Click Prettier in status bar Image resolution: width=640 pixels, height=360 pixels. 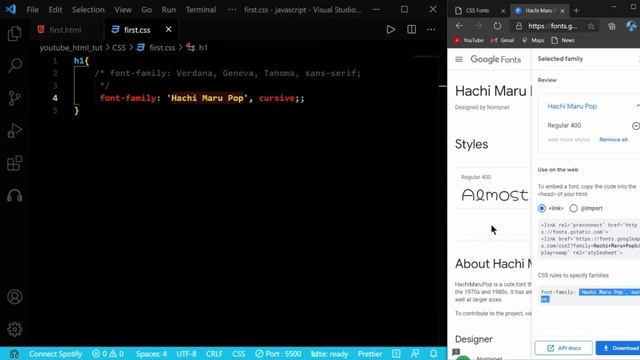point(370,354)
